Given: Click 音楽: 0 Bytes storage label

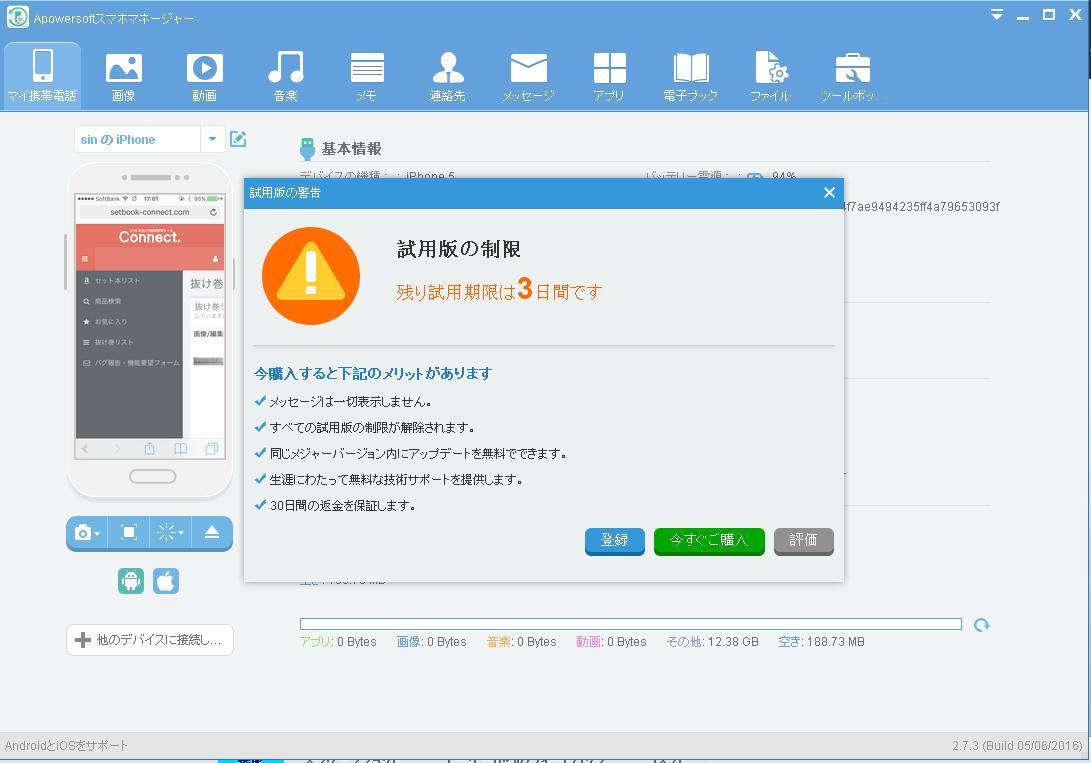Looking at the screenshot, I should tap(522, 642).
